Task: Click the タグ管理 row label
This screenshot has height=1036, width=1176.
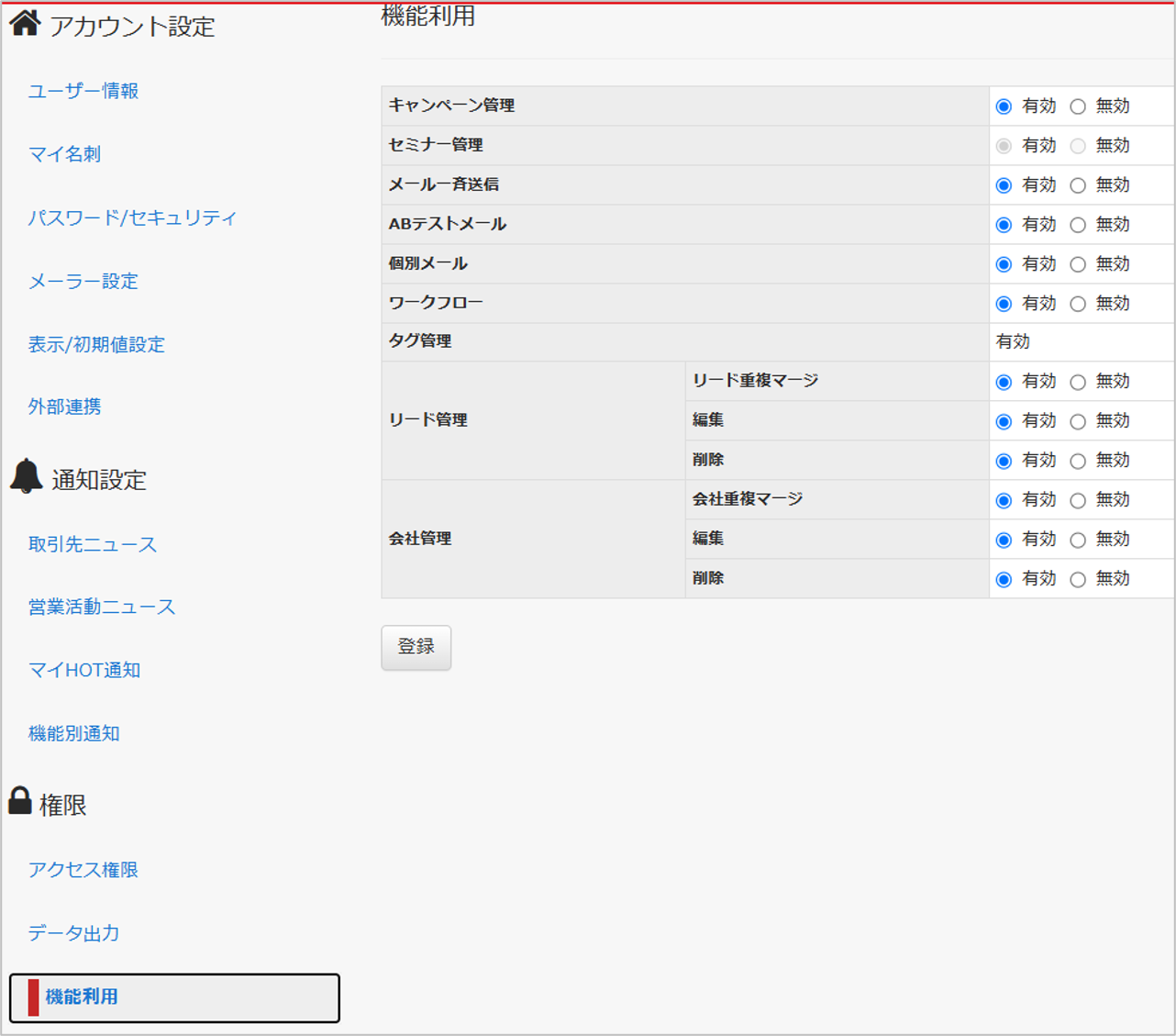Action: point(420,341)
